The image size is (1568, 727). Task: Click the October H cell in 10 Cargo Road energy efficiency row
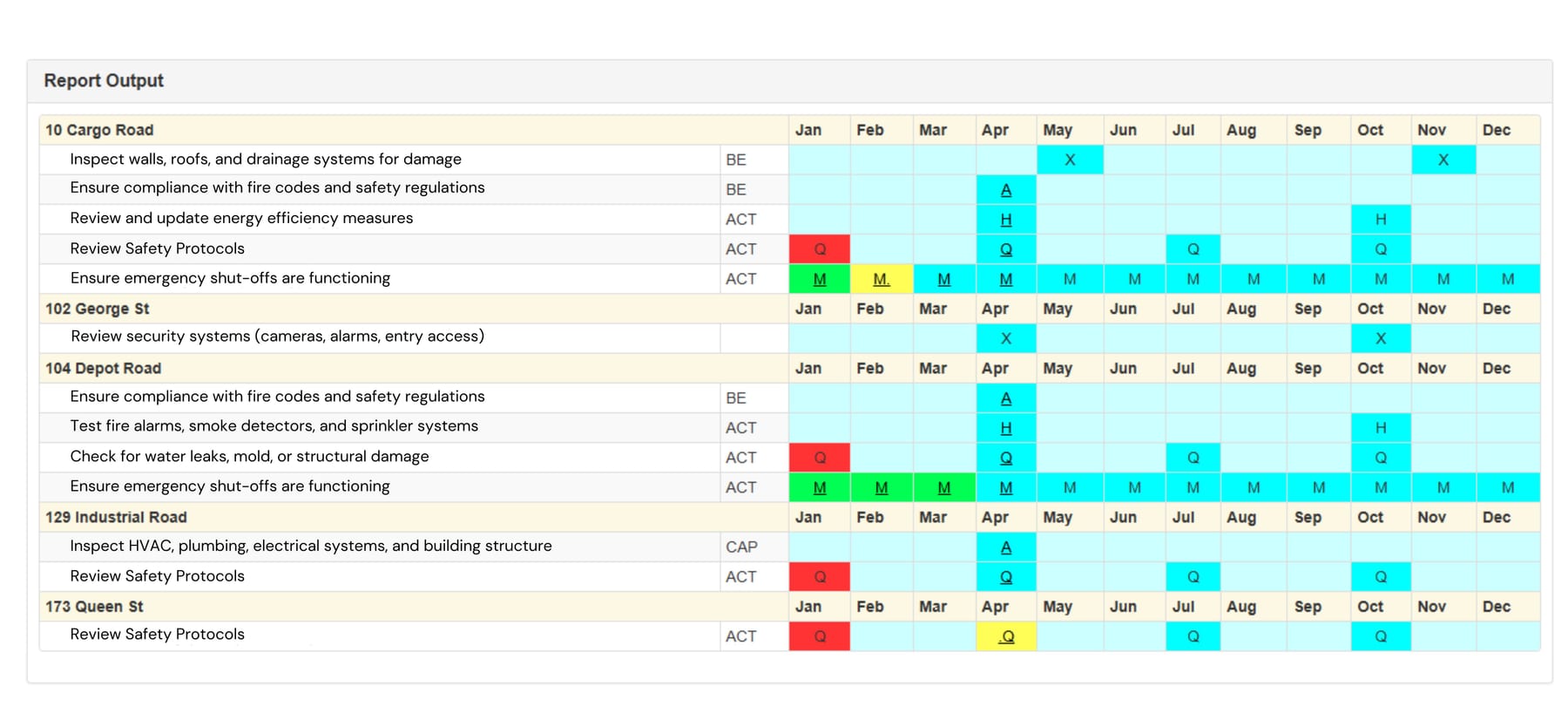[1381, 220]
